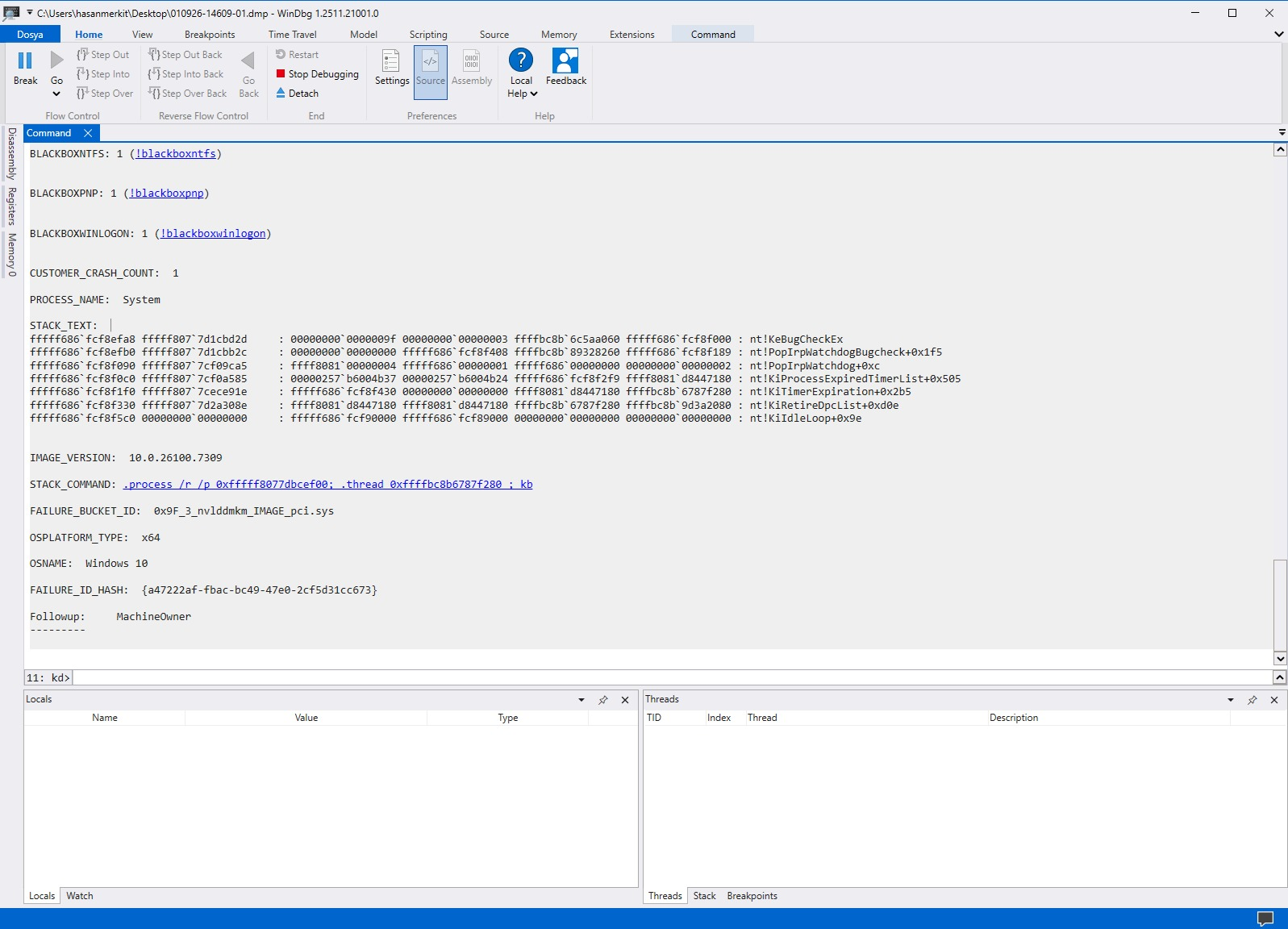Switch to the View ribbon tab
The height and width of the screenshot is (929, 1288).
pyautogui.click(x=143, y=35)
